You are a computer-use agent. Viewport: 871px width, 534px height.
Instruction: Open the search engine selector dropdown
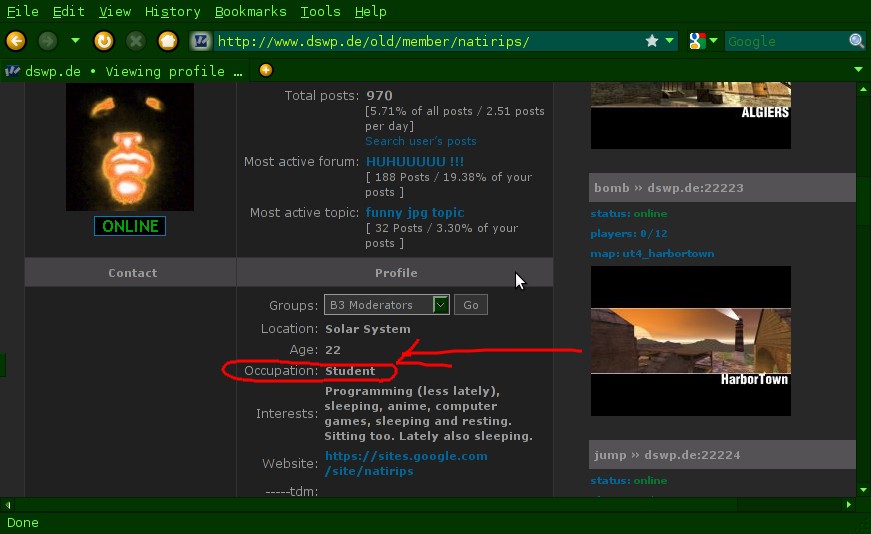(x=704, y=41)
